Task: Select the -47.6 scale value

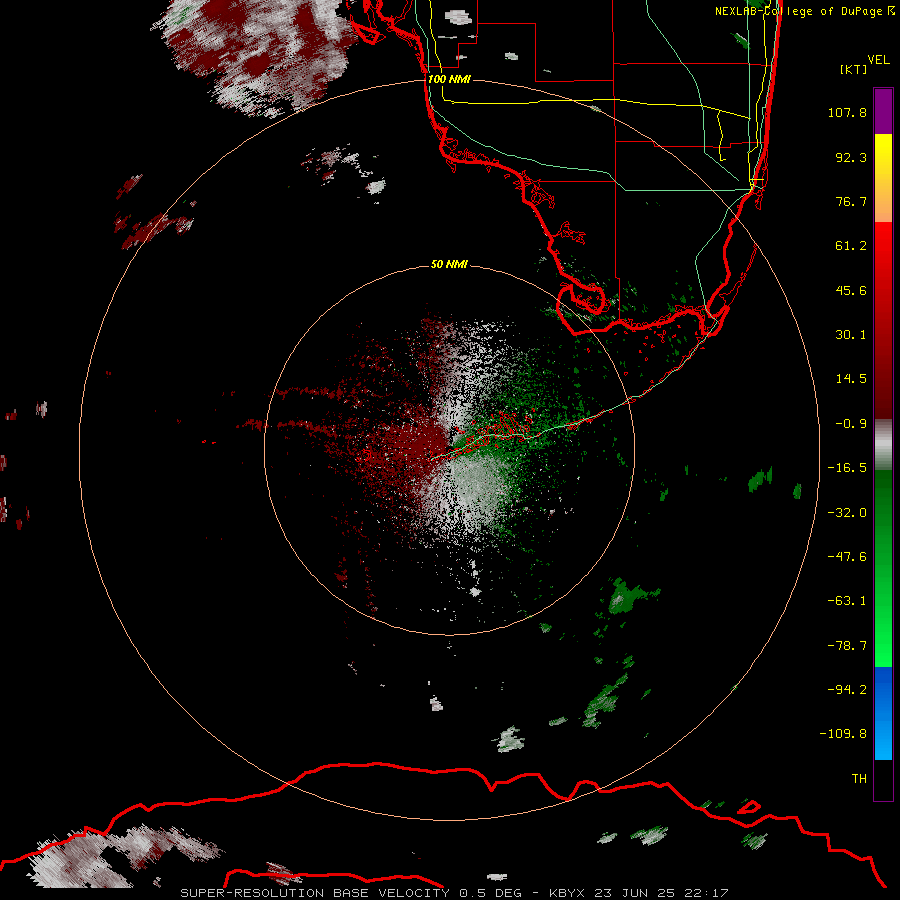Action: pos(847,557)
